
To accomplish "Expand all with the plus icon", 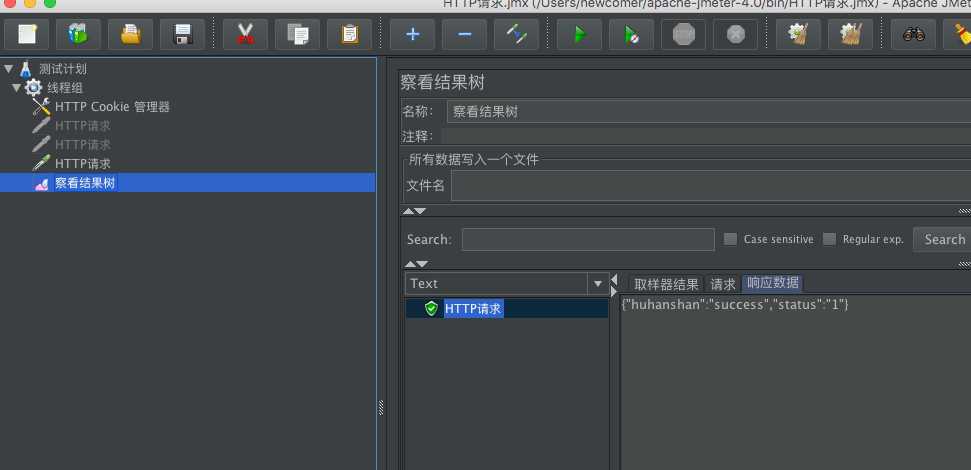I will pos(412,34).
